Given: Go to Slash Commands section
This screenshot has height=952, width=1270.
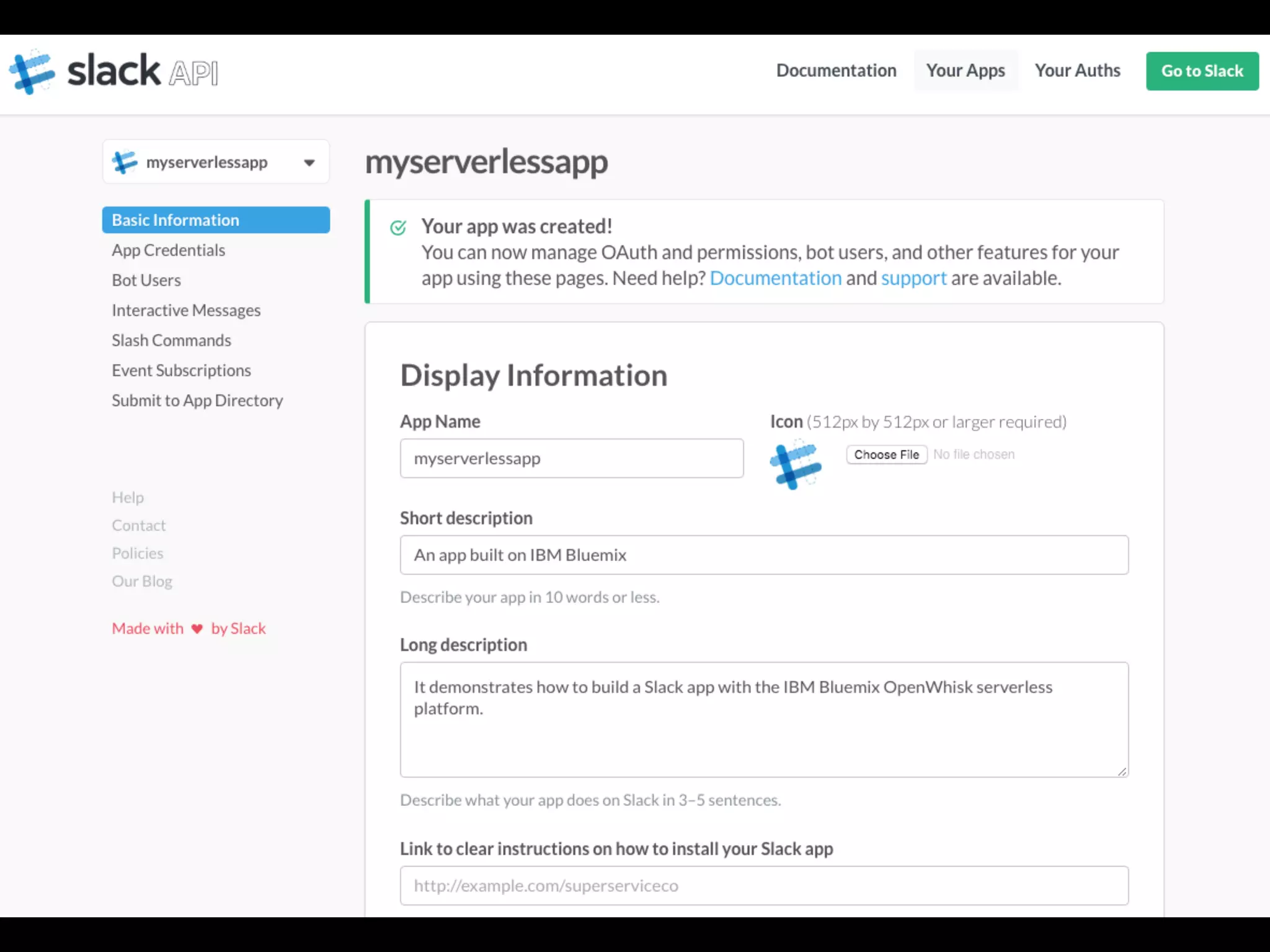Looking at the screenshot, I should [x=171, y=340].
